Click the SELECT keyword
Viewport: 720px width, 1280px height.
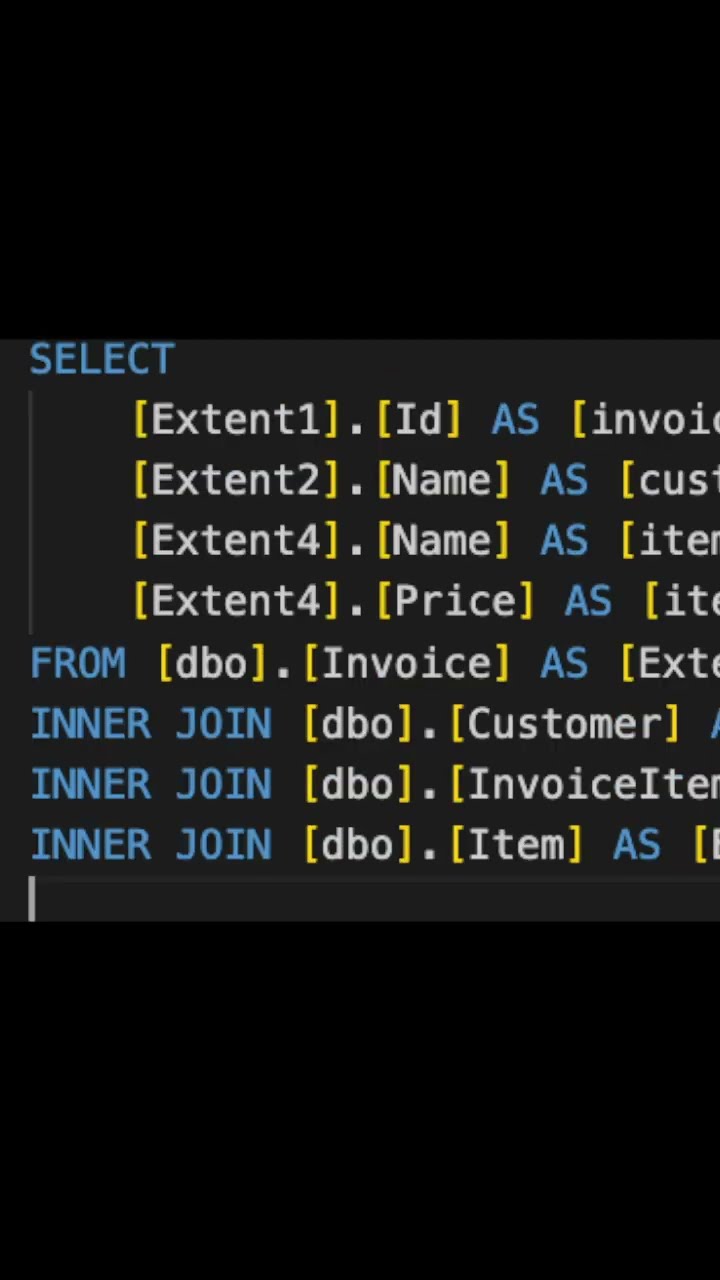(102, 360)
